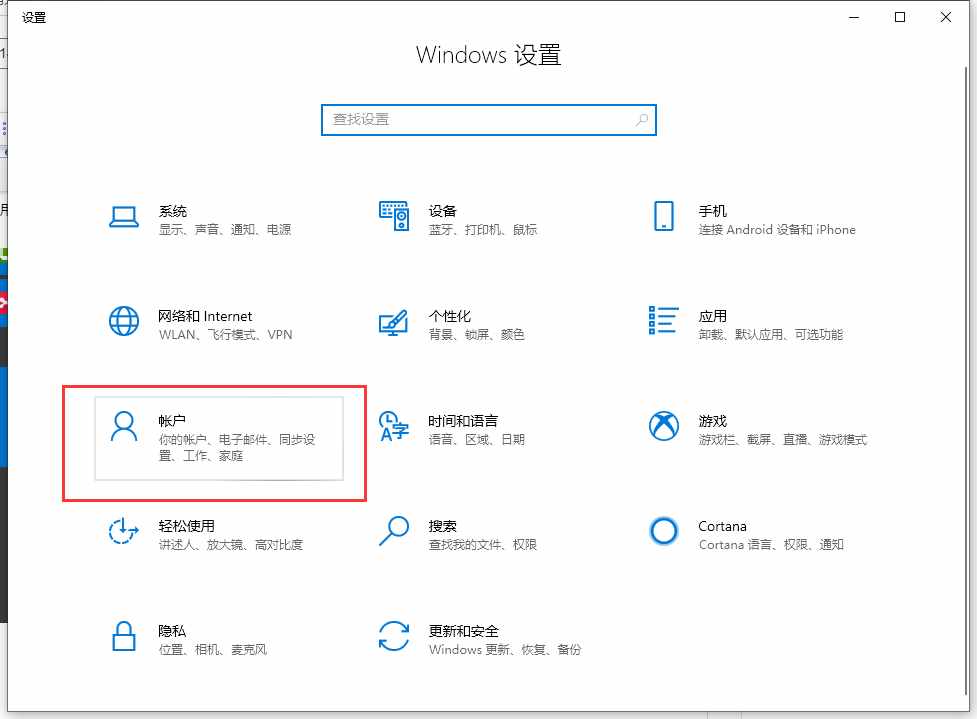
Task: Click the 设备 devices icon
Action: click(394, 216)
